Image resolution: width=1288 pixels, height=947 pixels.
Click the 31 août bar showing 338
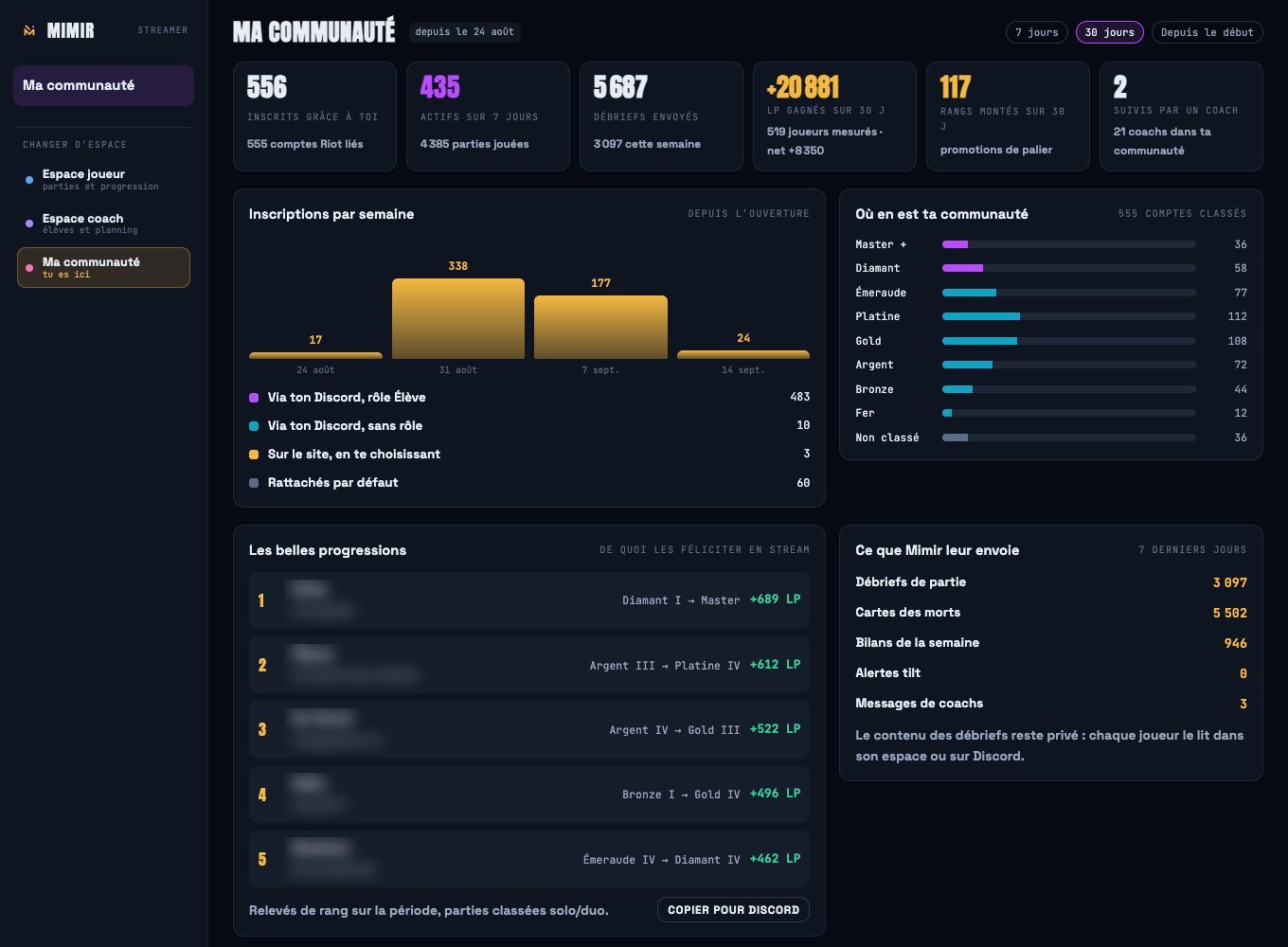pos(458,318)
